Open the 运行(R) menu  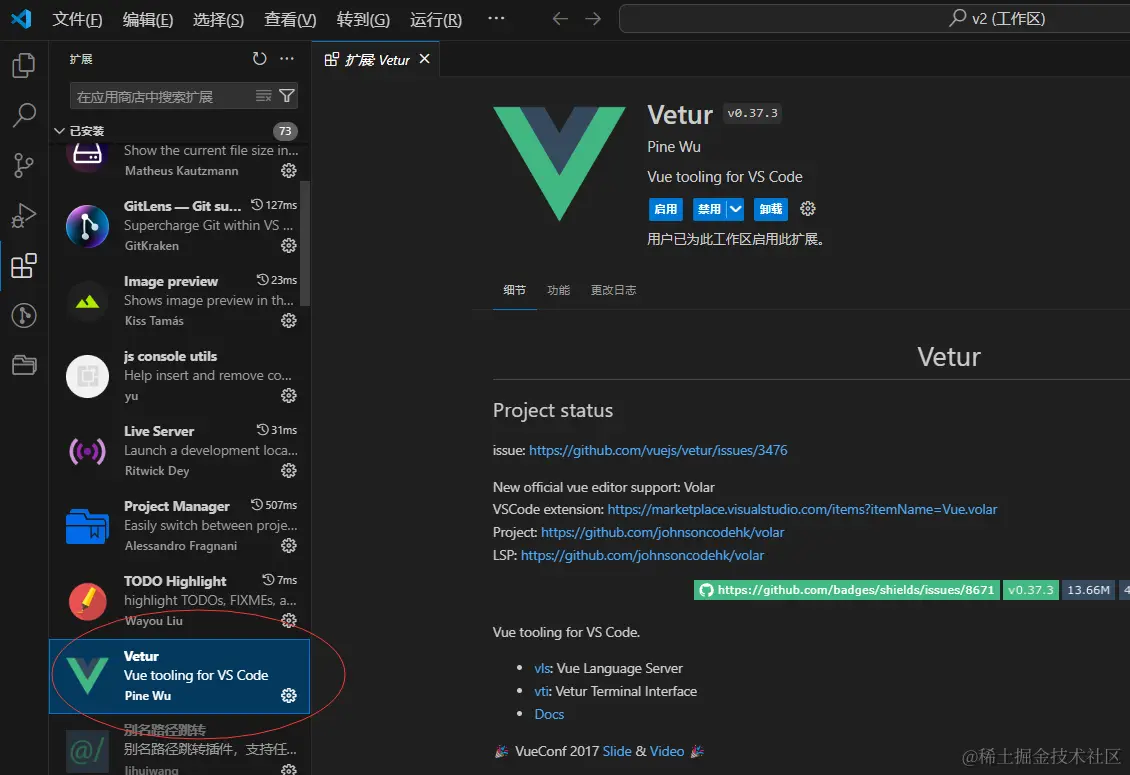point(436,19)
